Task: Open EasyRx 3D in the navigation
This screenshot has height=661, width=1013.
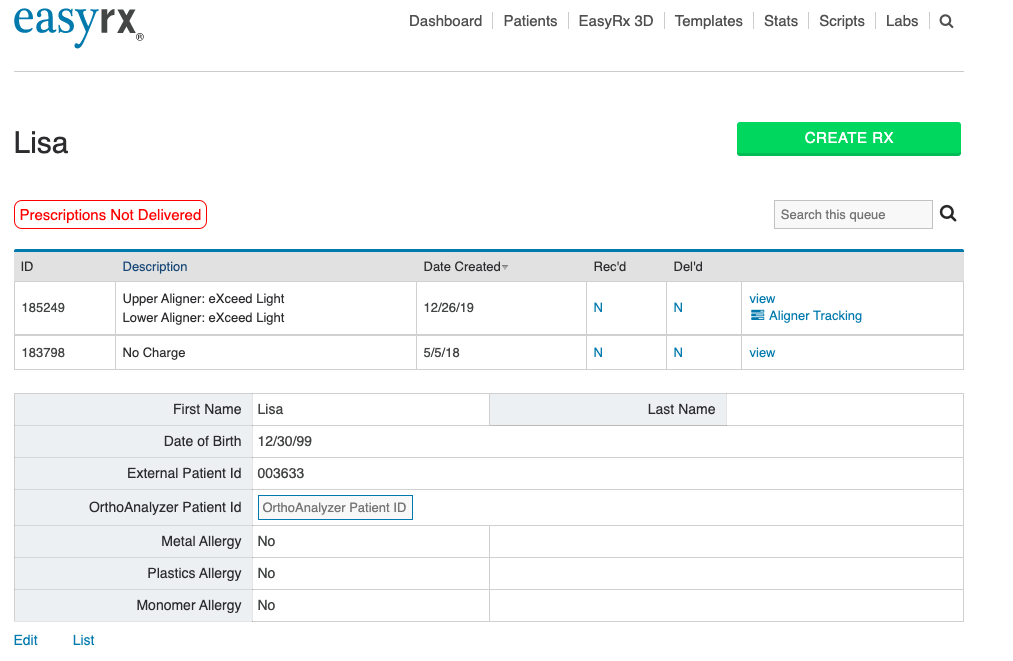Action: (616, 21)
